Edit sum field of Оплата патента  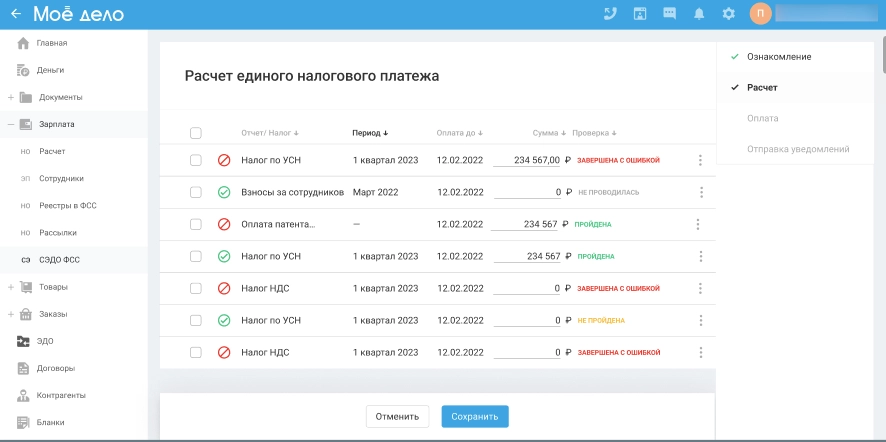tap(524, 224)
